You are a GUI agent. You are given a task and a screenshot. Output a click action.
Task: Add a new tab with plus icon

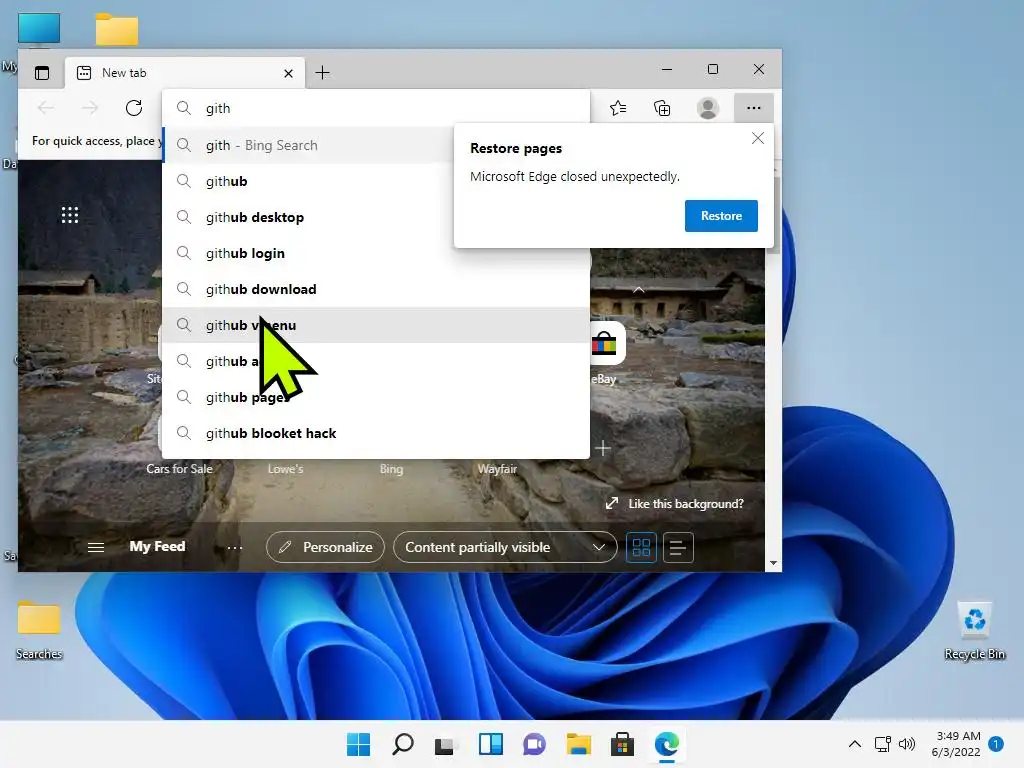[x=323, y=72]
